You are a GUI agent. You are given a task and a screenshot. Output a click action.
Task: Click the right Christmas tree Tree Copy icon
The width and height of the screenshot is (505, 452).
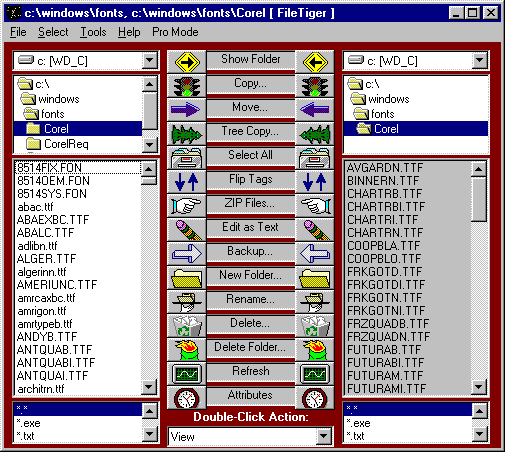tap(315, 134)
